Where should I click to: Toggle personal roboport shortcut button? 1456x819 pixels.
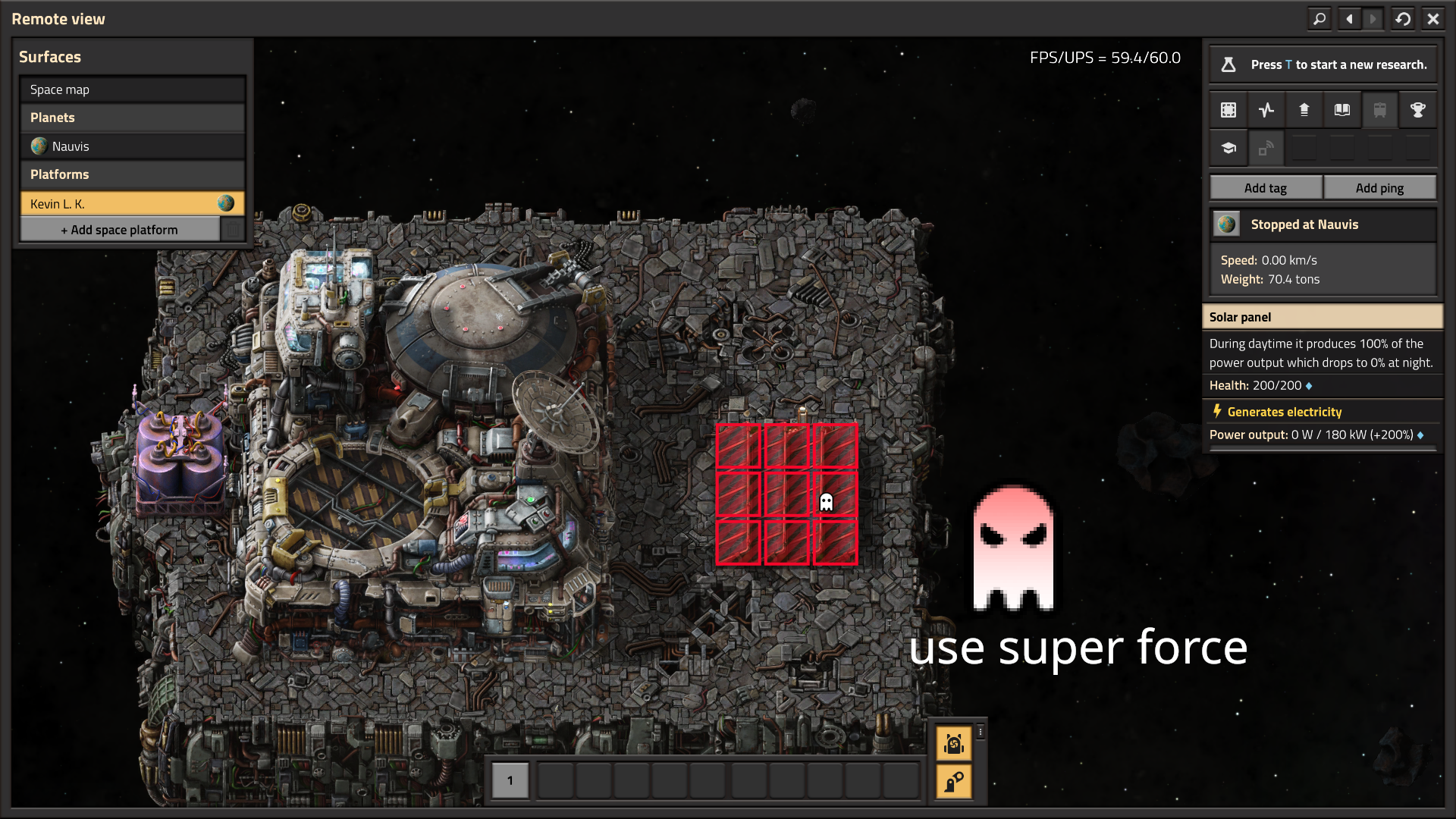954,743
